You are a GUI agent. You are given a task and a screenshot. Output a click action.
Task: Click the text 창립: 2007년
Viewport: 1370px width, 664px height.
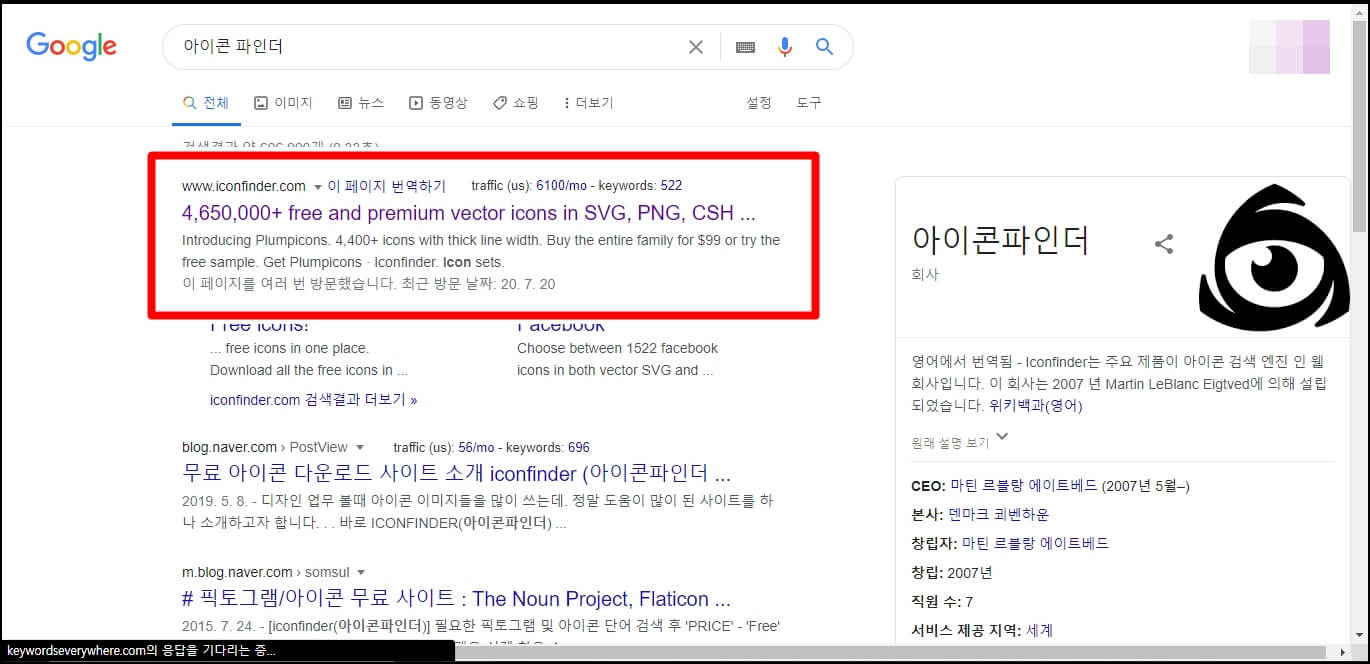952,572
